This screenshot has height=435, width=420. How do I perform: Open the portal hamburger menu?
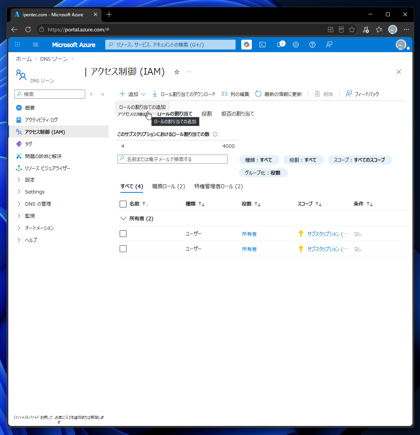tap(35, 45)
